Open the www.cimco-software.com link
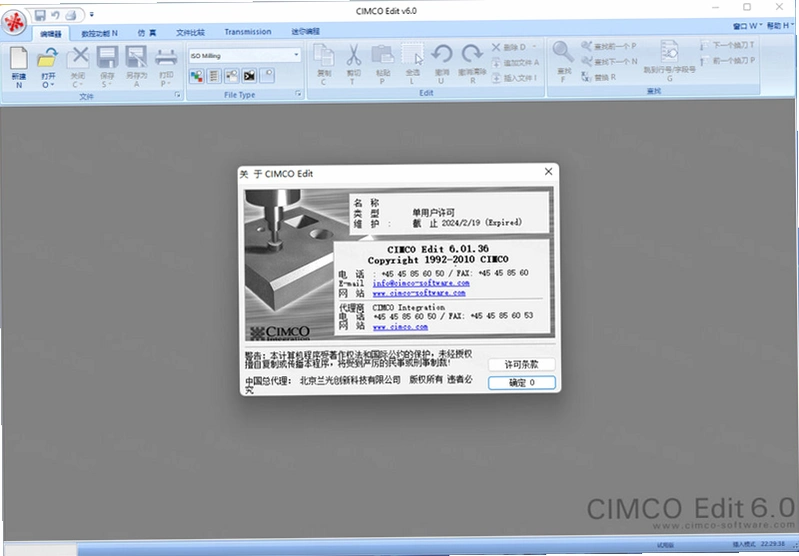 [419, 293]
